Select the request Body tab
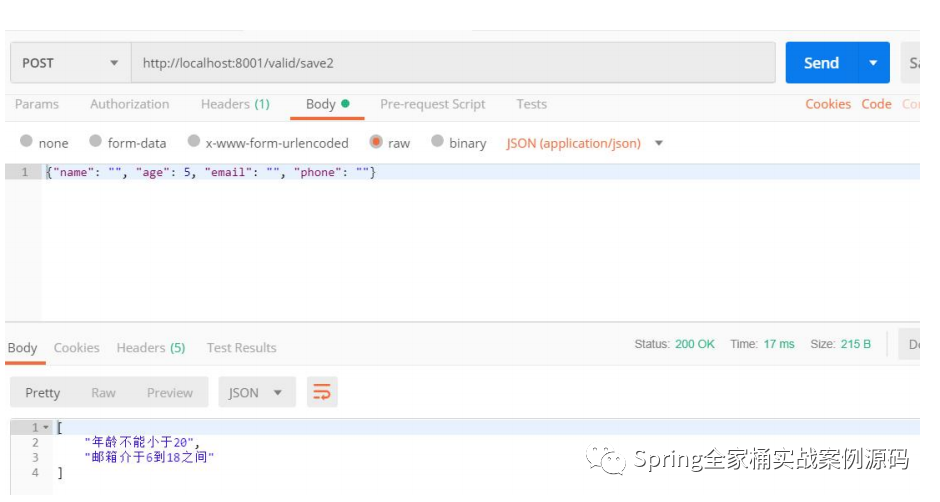940x502 pixels. (x=327, y=104)
